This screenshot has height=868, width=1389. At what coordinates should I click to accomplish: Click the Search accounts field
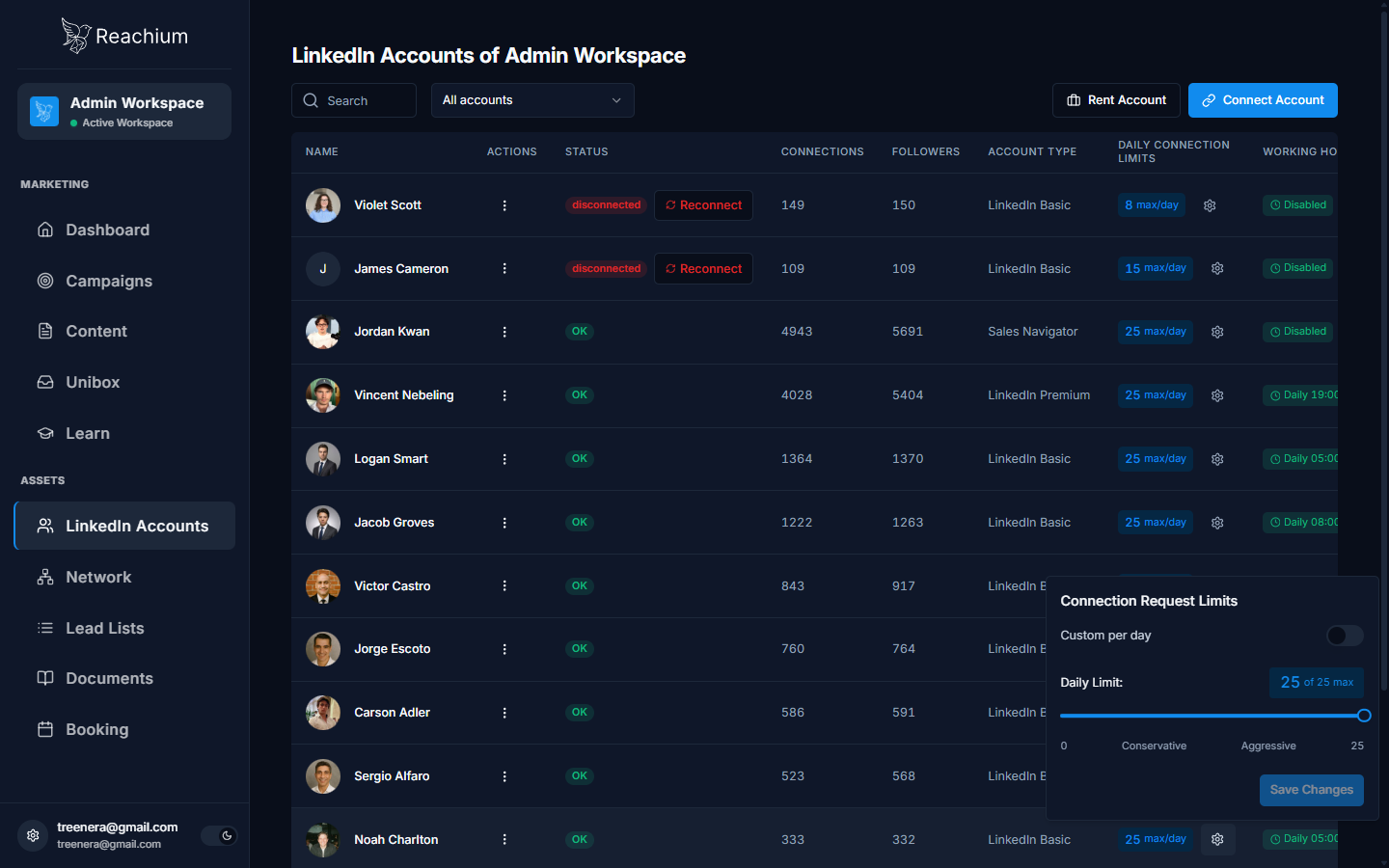[354, 100]
